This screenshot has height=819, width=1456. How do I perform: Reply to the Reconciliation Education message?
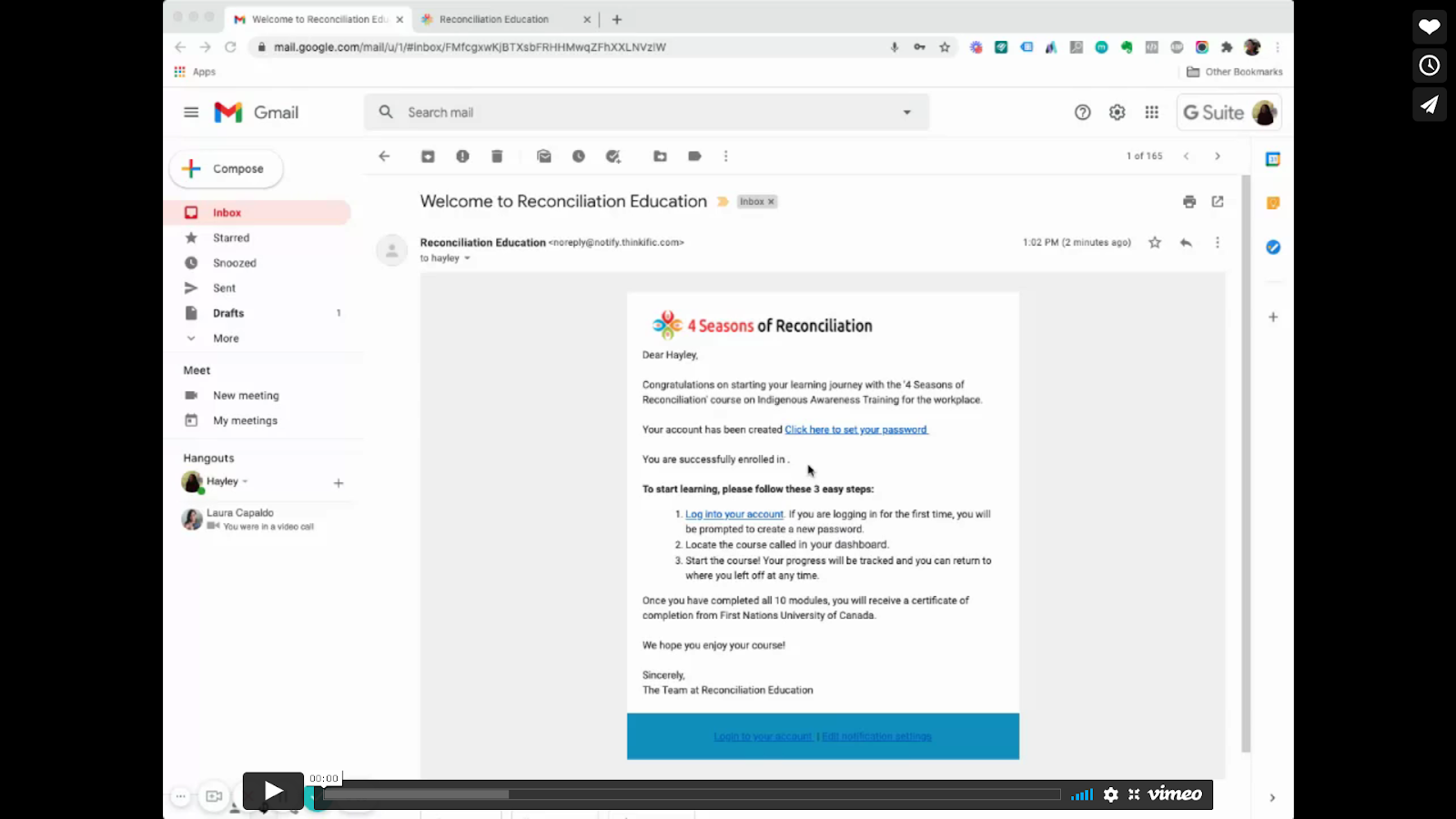1186,243
